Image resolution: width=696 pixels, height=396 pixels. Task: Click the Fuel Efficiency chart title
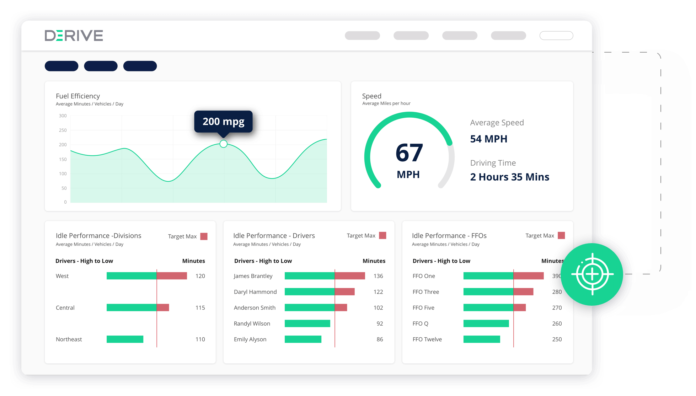(78, 96)
